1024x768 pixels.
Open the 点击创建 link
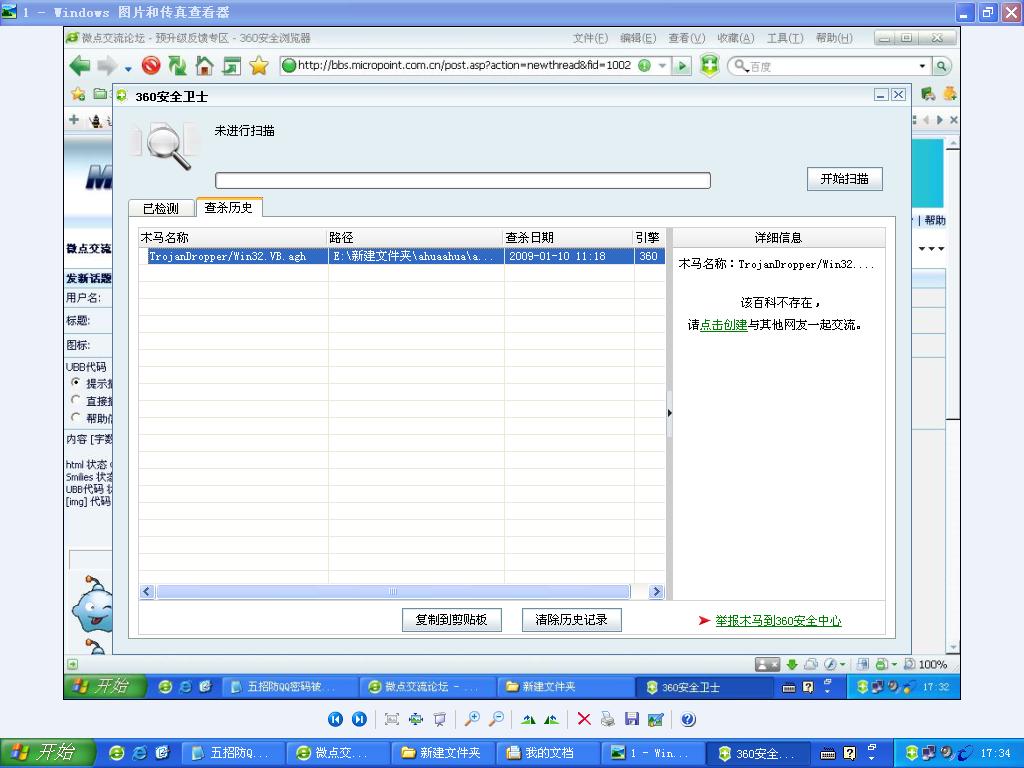pos(724,325)
